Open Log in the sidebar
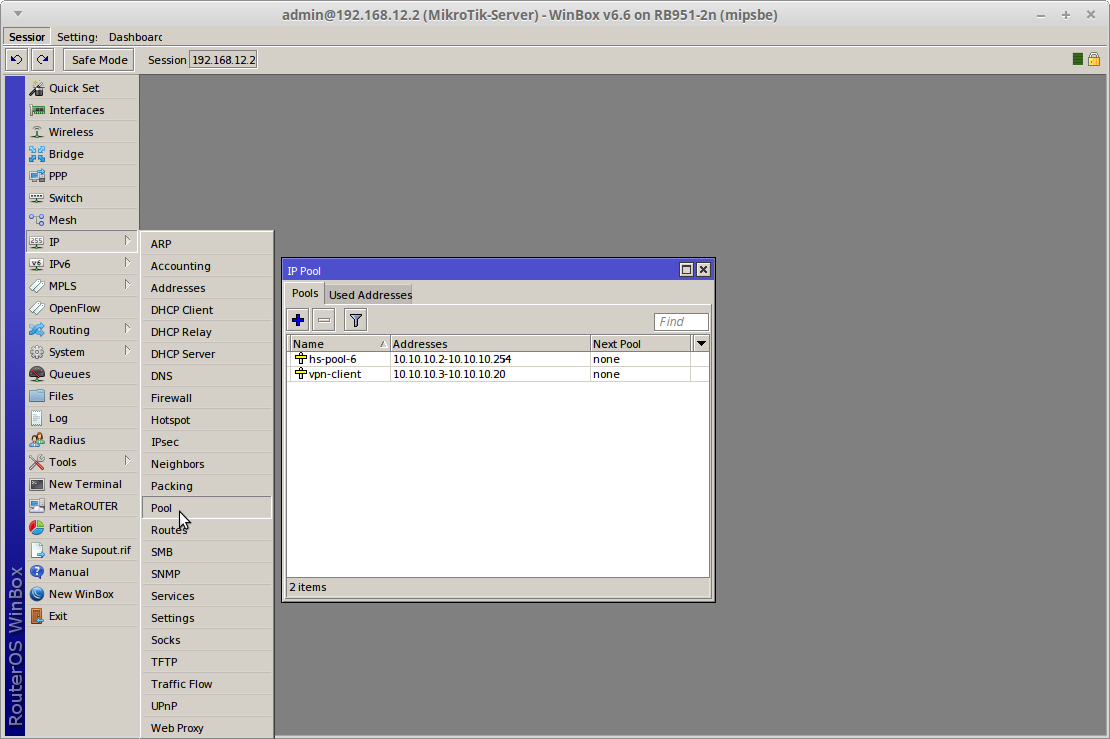 click(82, 418)
